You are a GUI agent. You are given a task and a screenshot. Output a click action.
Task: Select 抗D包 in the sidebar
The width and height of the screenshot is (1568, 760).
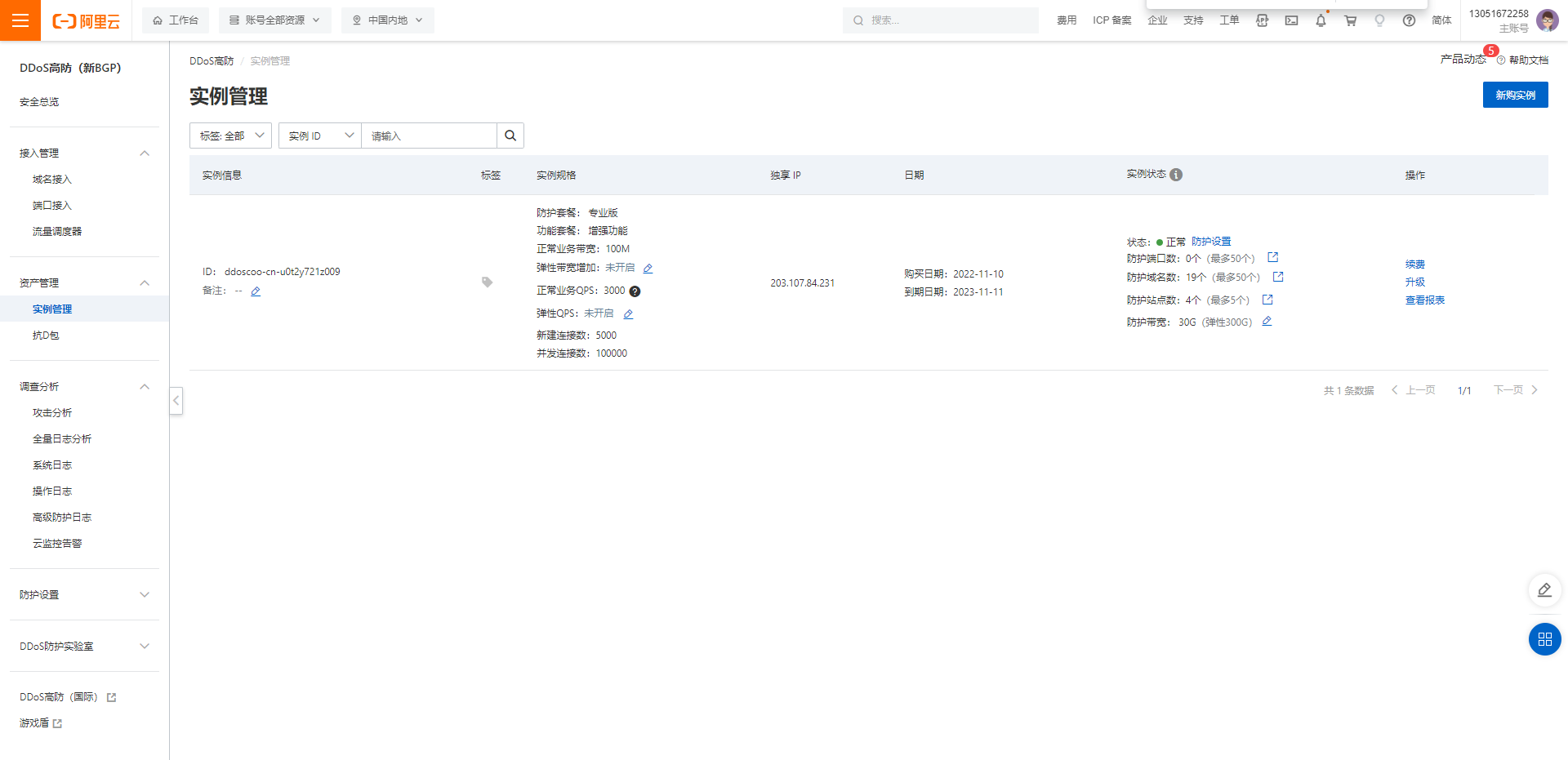pos(46,336)
